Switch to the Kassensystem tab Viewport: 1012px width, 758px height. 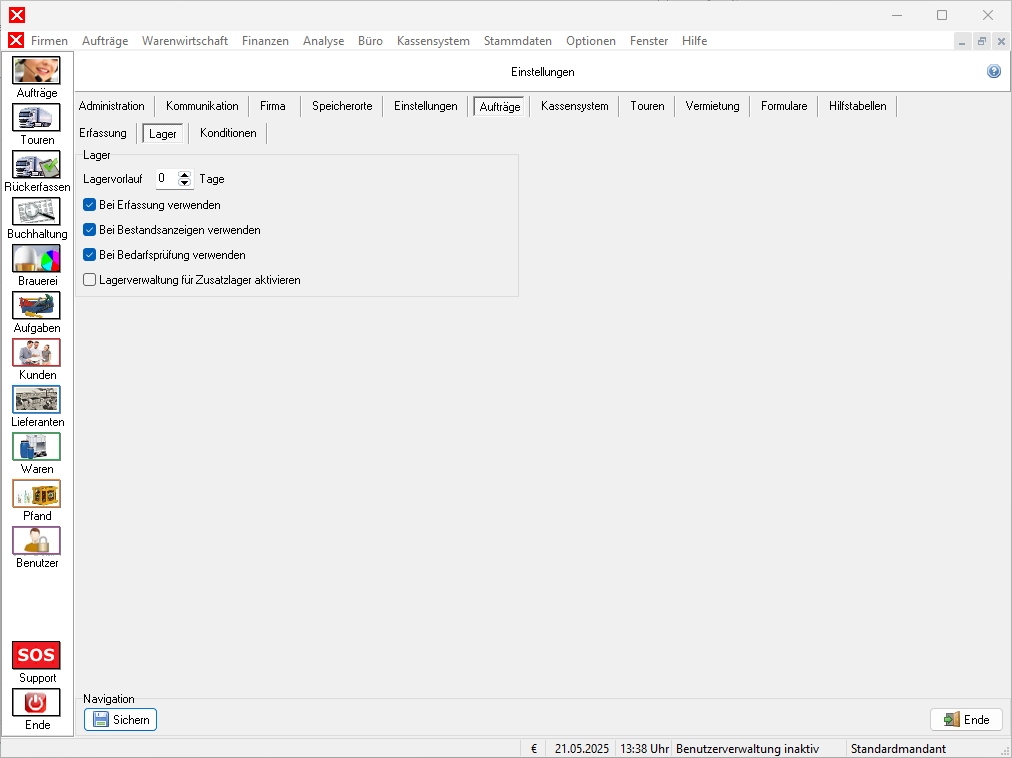coord(574,106)
